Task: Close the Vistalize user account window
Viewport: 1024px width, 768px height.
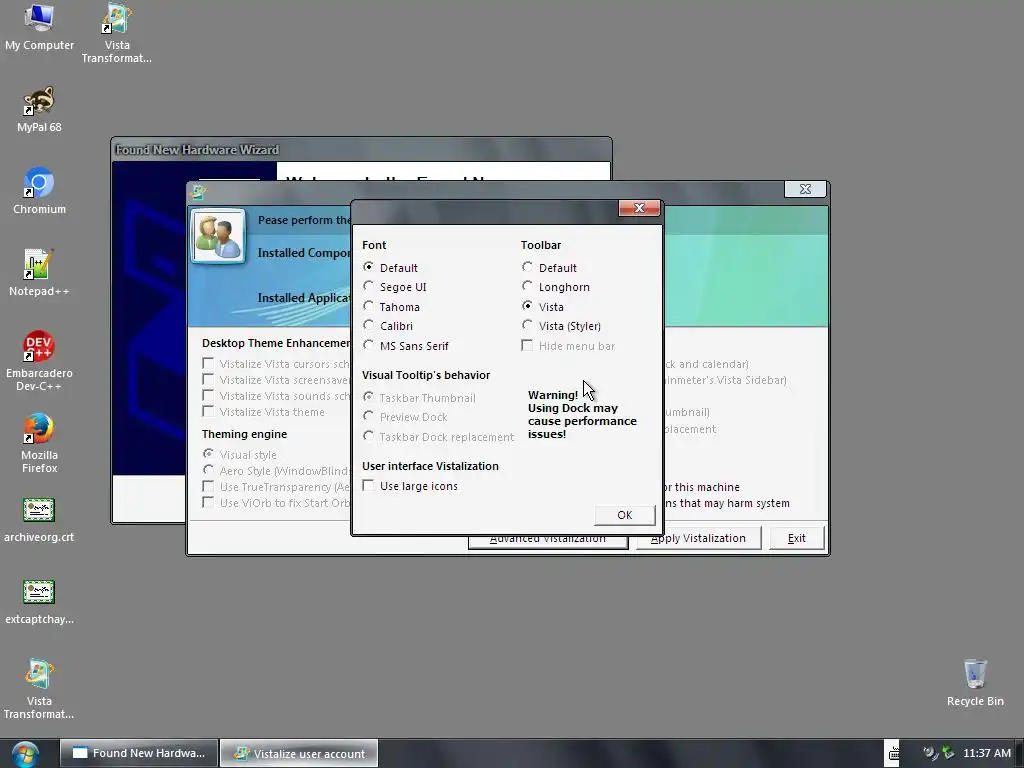Action: point(805,189)
